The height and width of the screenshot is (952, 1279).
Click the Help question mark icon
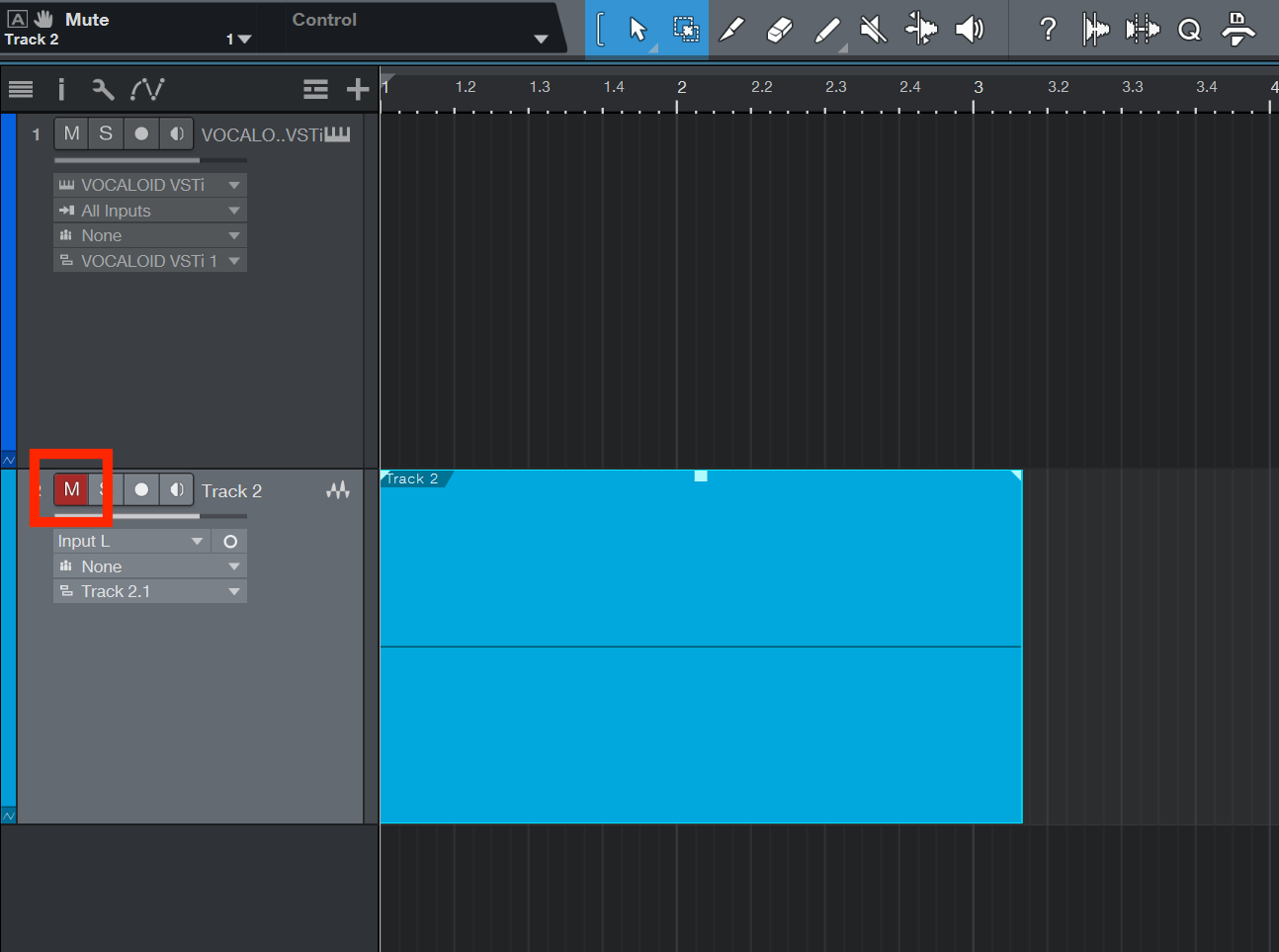click(x=1048, y=29)
